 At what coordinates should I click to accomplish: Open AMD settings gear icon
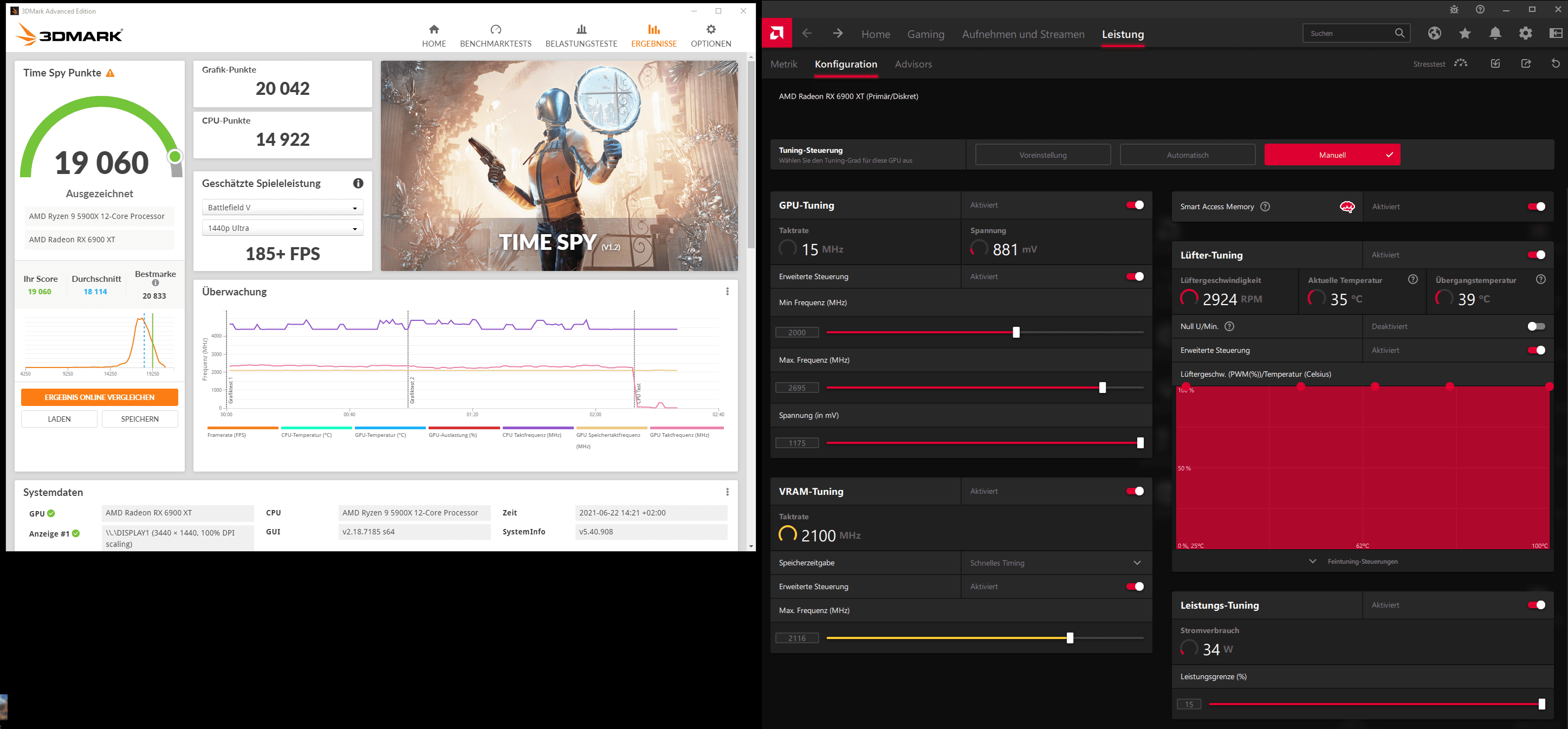[x=1525, y=34]
